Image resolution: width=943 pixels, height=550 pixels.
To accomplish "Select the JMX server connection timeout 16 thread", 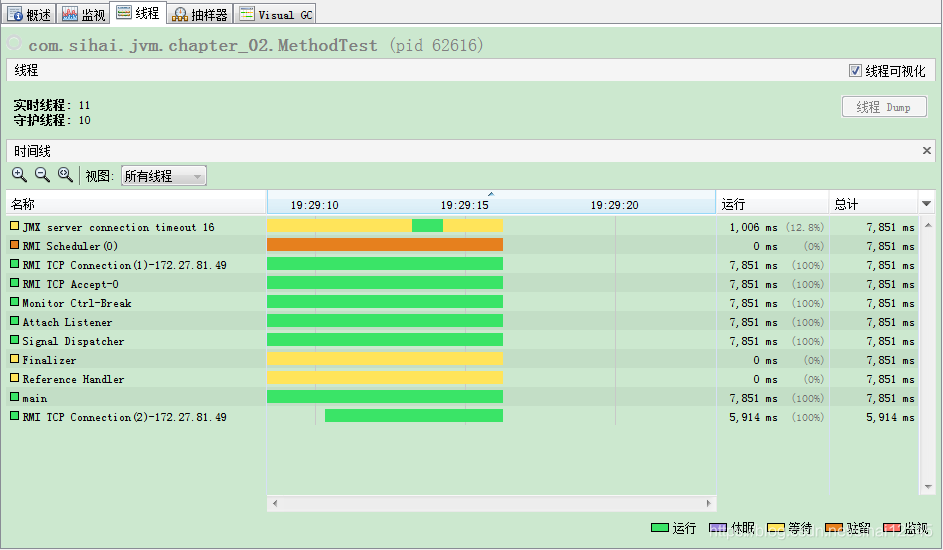I will pos(118,227).
